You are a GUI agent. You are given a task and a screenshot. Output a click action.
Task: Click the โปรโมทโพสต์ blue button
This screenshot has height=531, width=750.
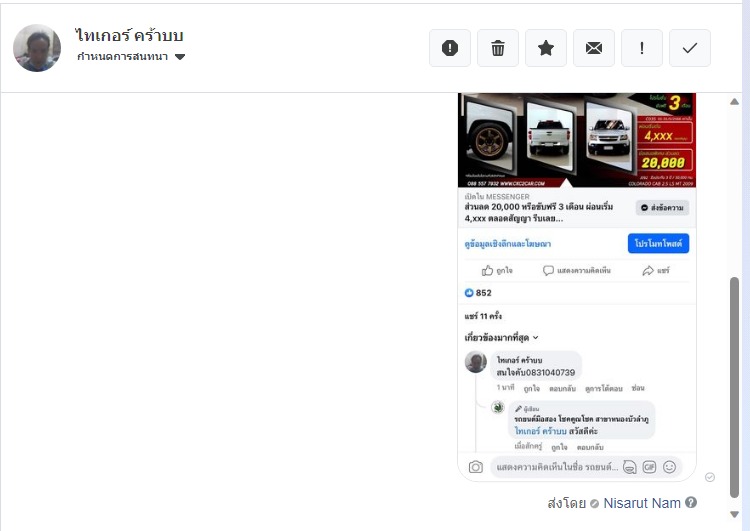click(658, 243)
